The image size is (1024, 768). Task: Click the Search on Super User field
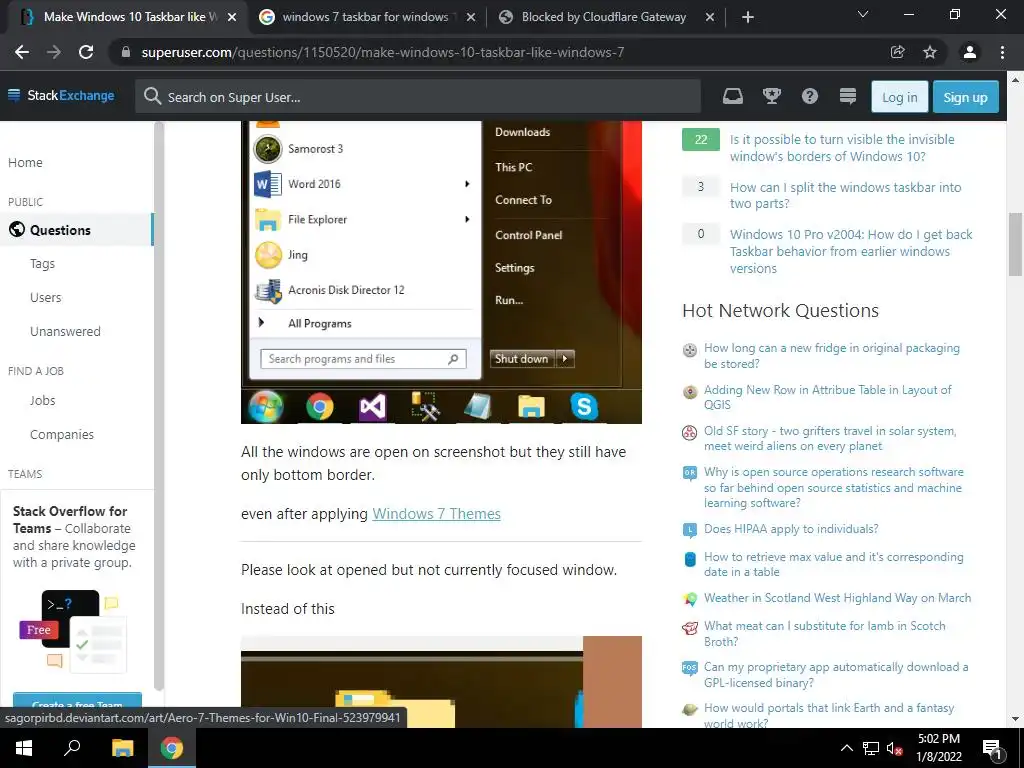click(418, 97)
